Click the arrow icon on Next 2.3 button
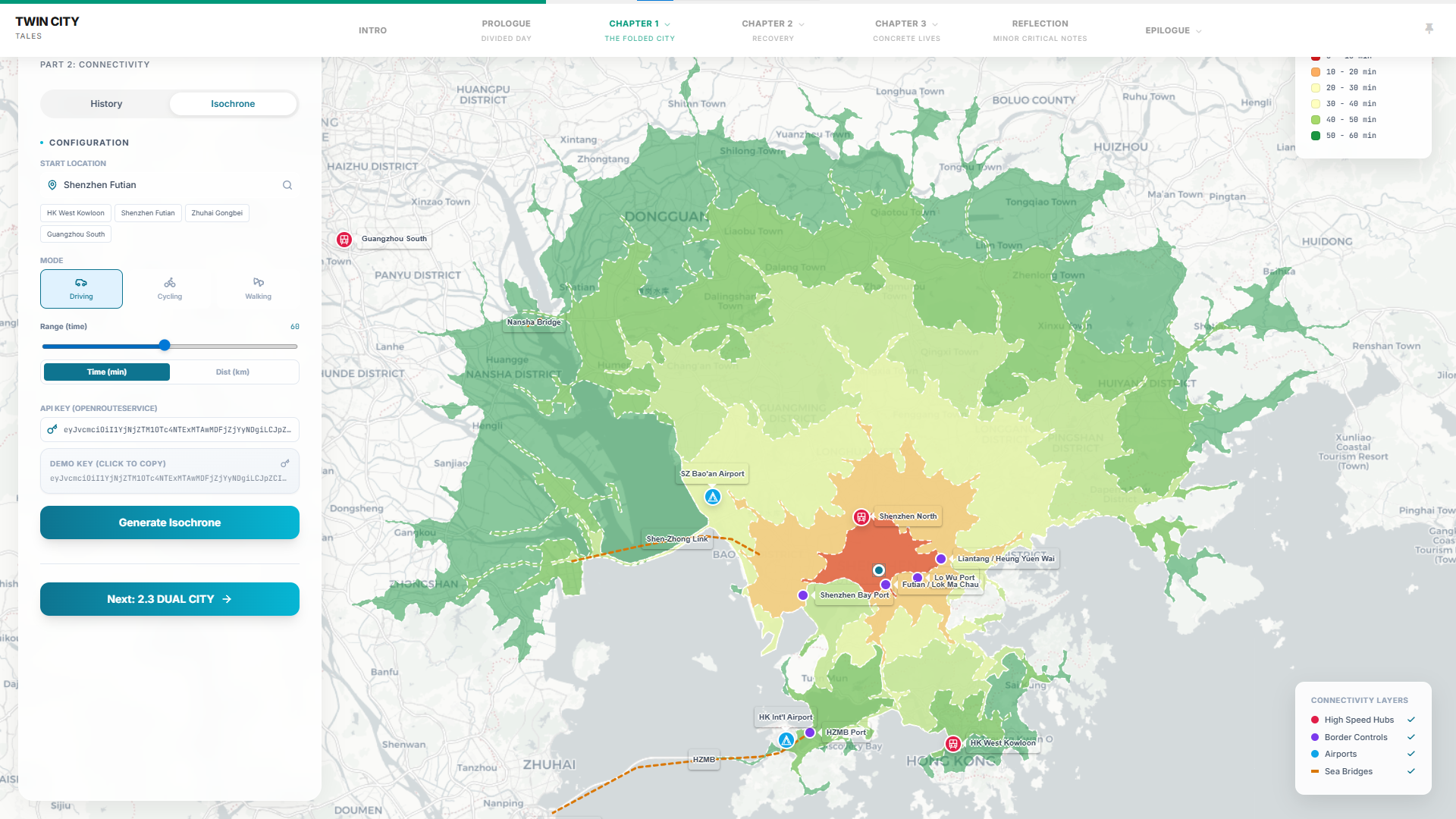1456x819 pixels. pos(227,599)
